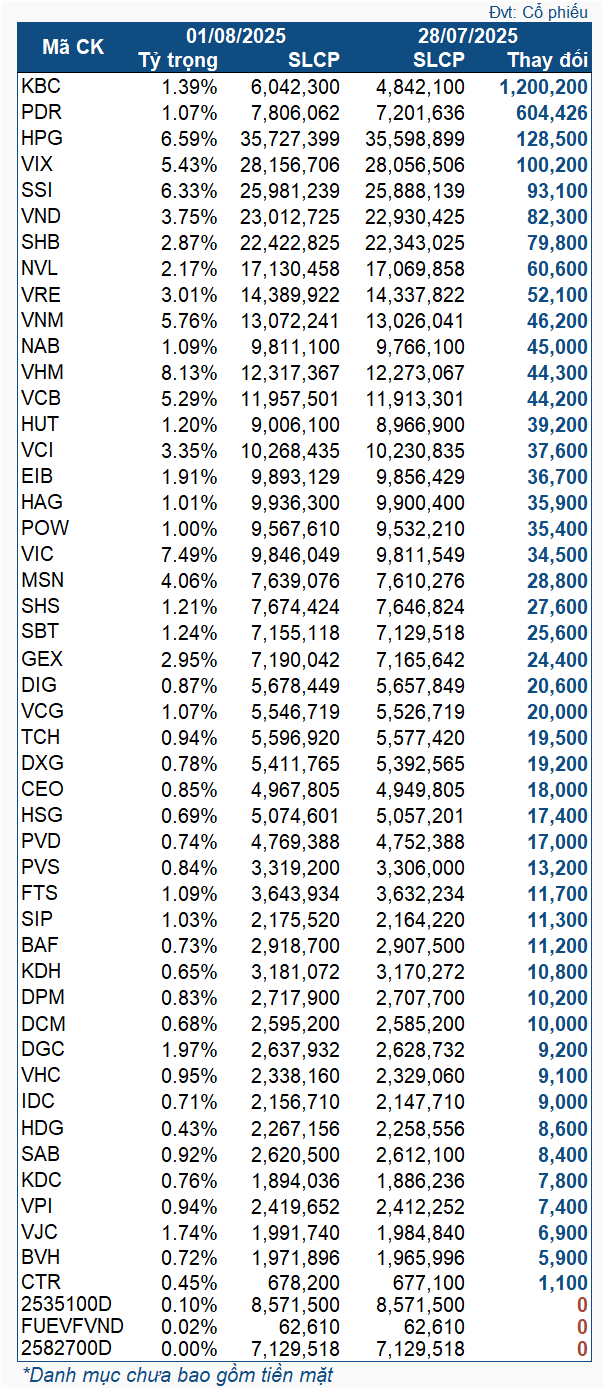Click VIC's 7.49% weight value
Viewport: 603px width, 1388px height.
coord(189,555)
